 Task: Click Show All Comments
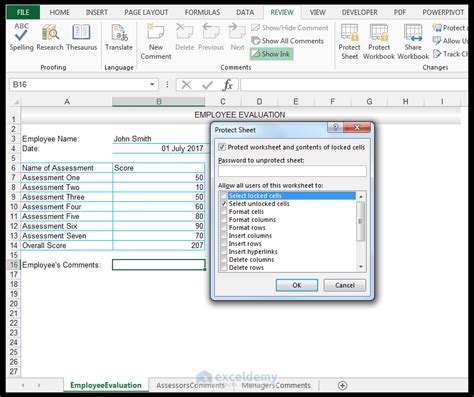click(x=287, y=41)
